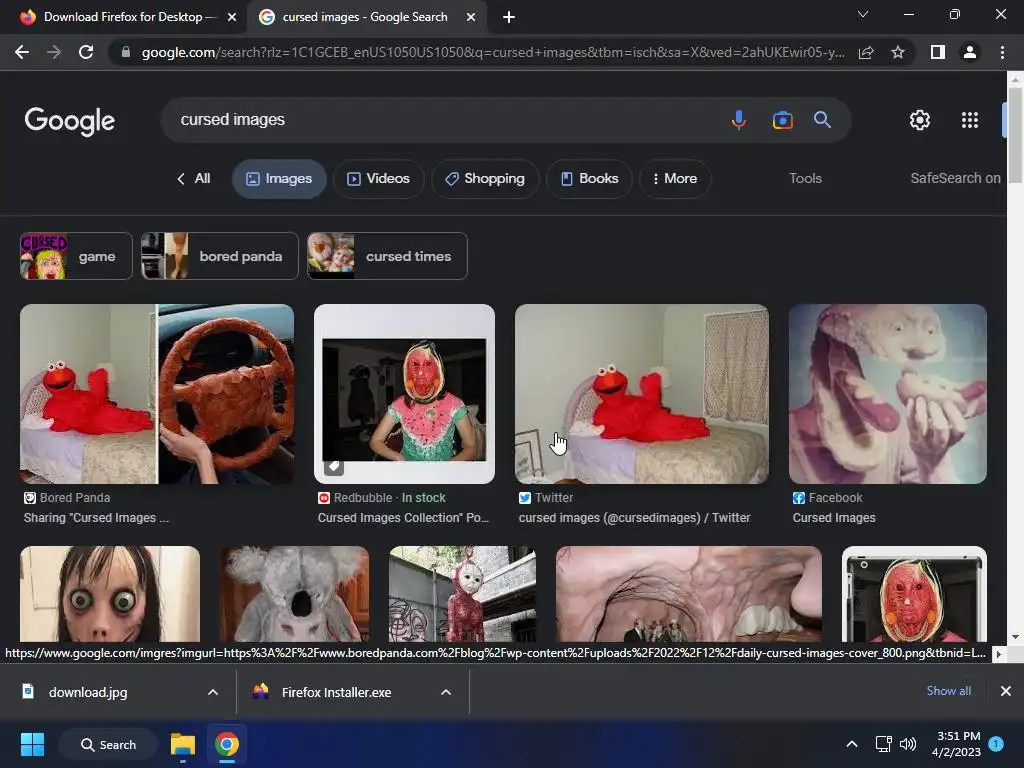This screenshot has width=1024, height=768.
Task: Switch to the Shopping filter tab
Action: click(x=485, y=179)
